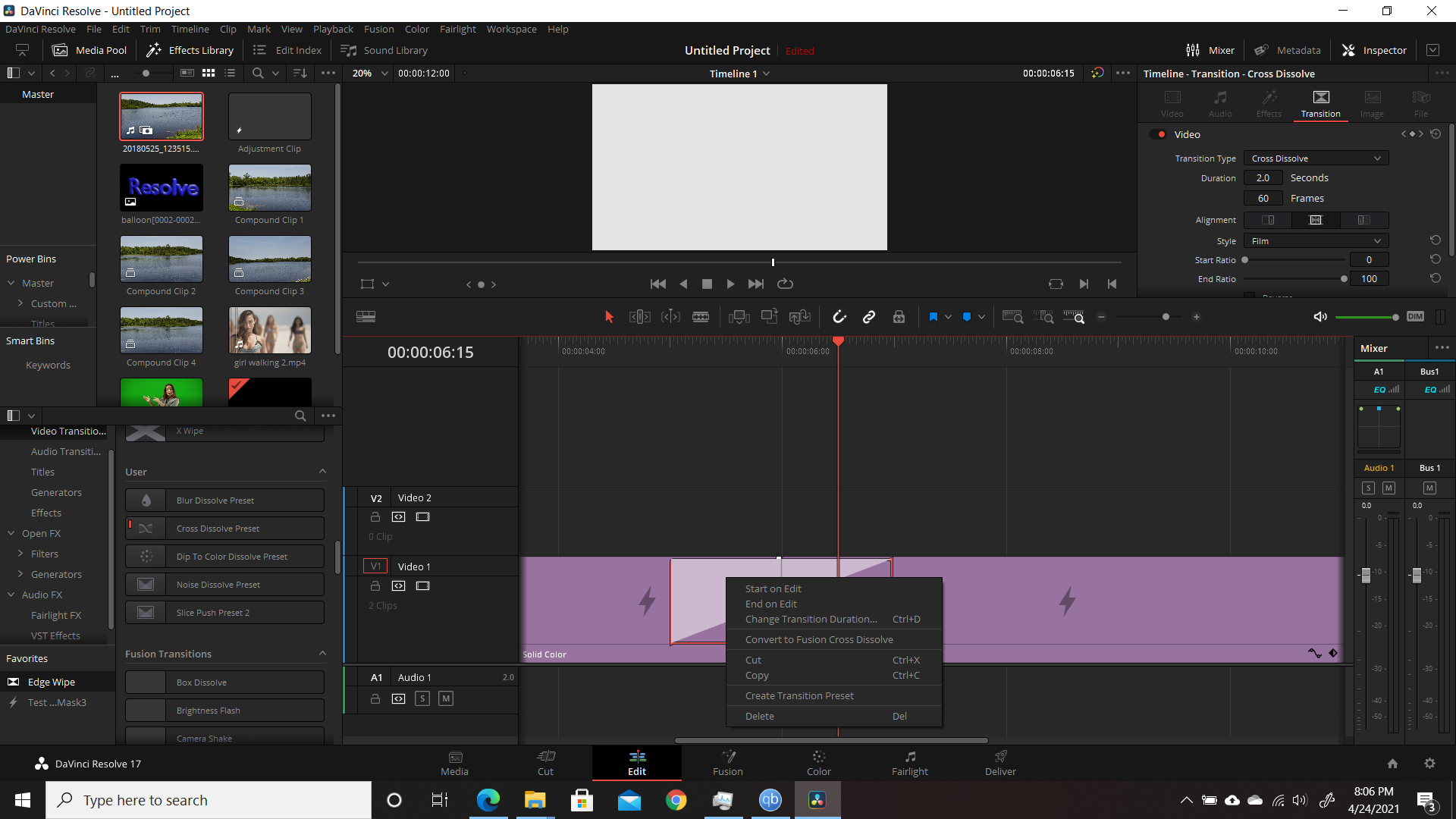Select the arrow Selection Mode tool
Screen dimensions: 1456x819
tap(609, 317)
